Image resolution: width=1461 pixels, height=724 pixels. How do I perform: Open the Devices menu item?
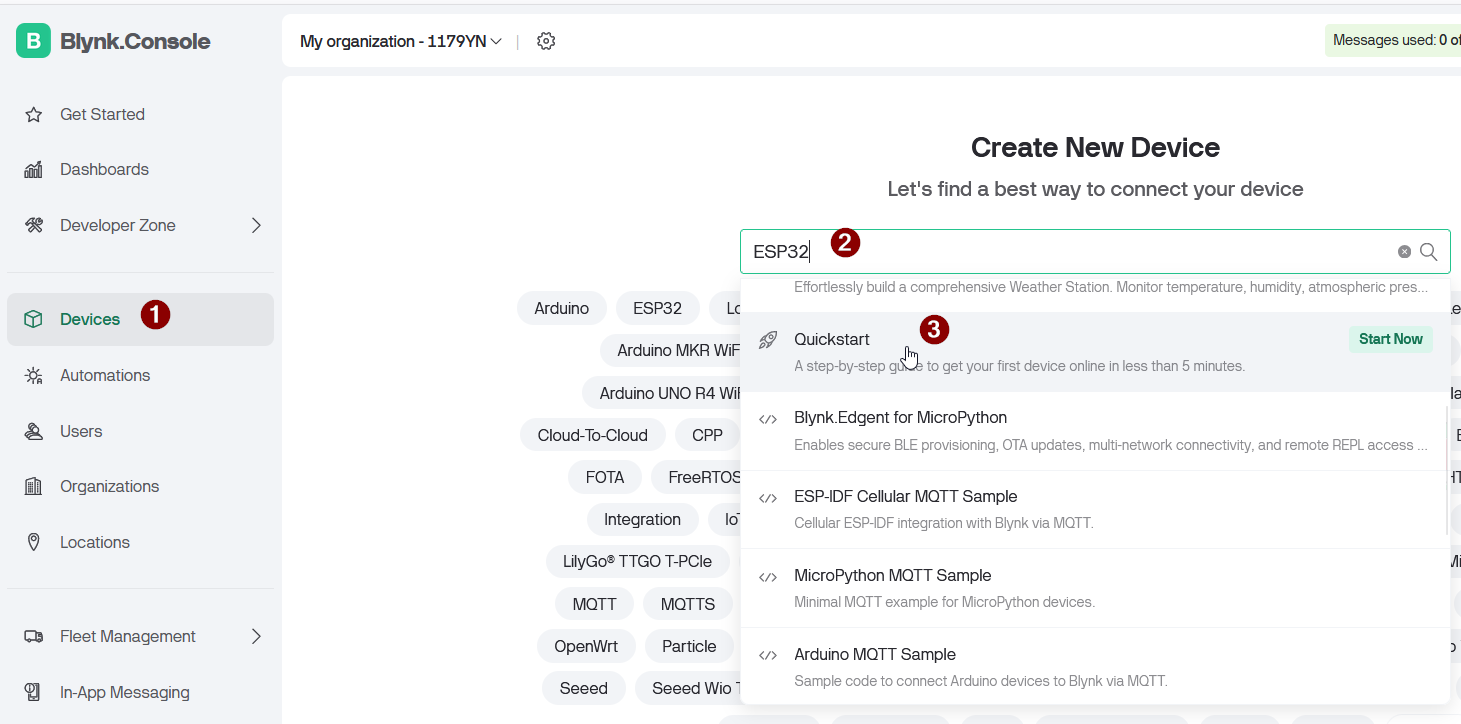click(90, 319)
